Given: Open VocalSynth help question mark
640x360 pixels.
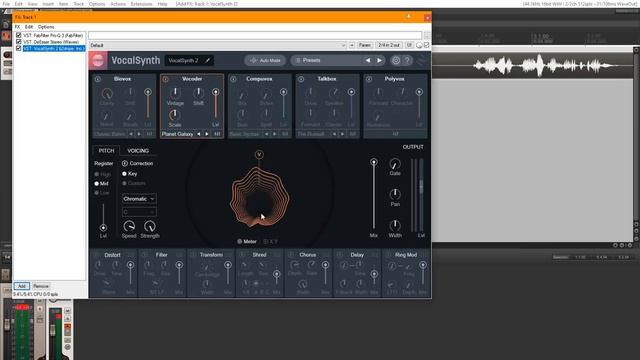Looking at the screenshot, I should tap(407, 60).
